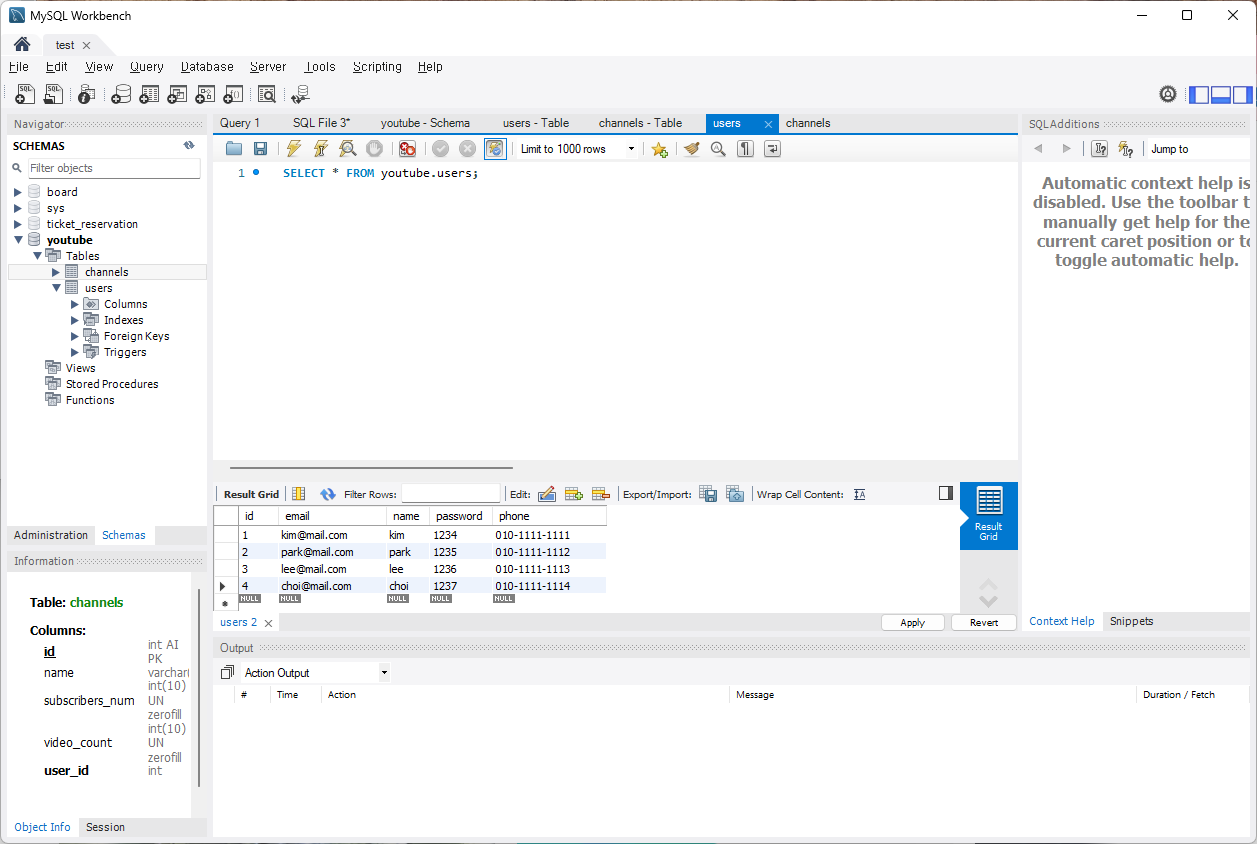Screen dimensions: 1257x844
Task: Search table data toolbar icon
Action: click(x=266, y=94)
